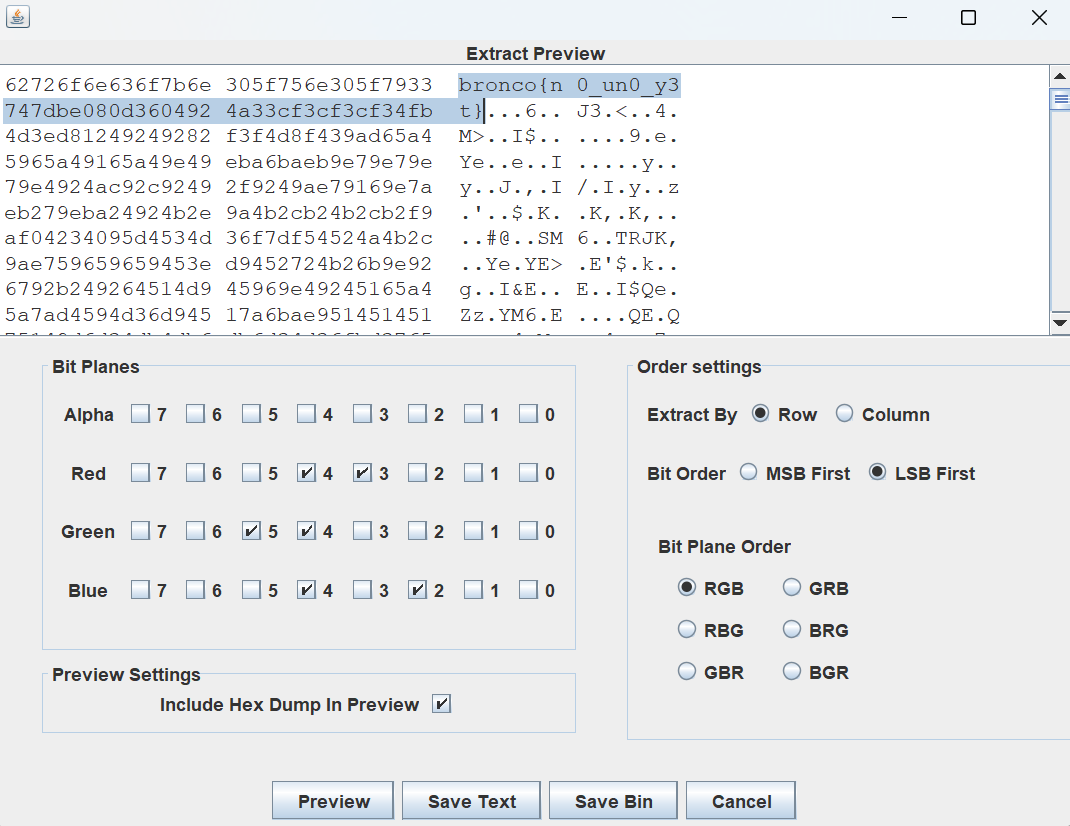Uncheck the Red bit 4 checkbox
This screenshot has width=1070, height=826.
coord(306,472)
